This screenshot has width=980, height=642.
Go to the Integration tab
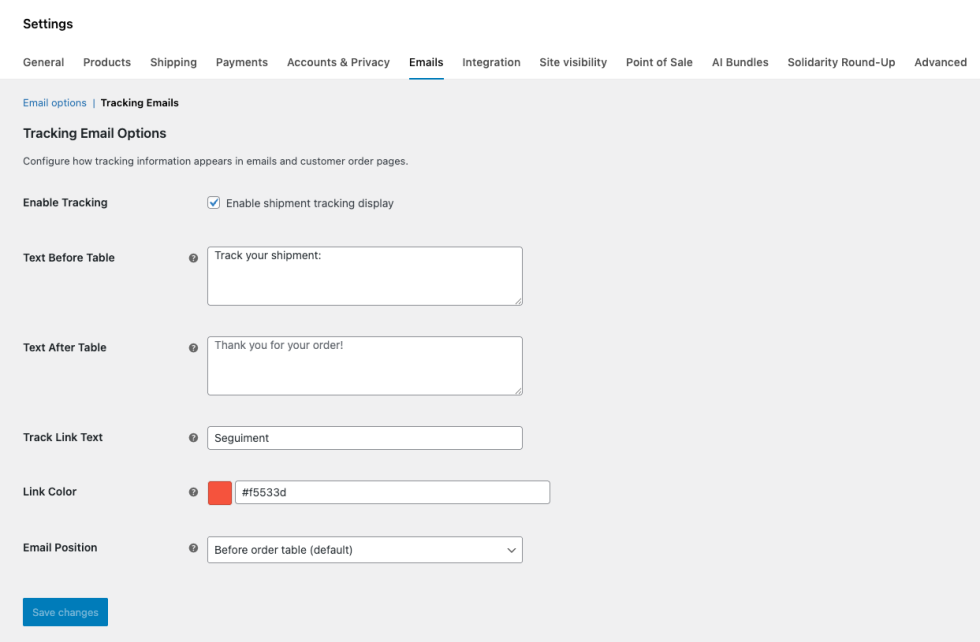coord(491,62)
